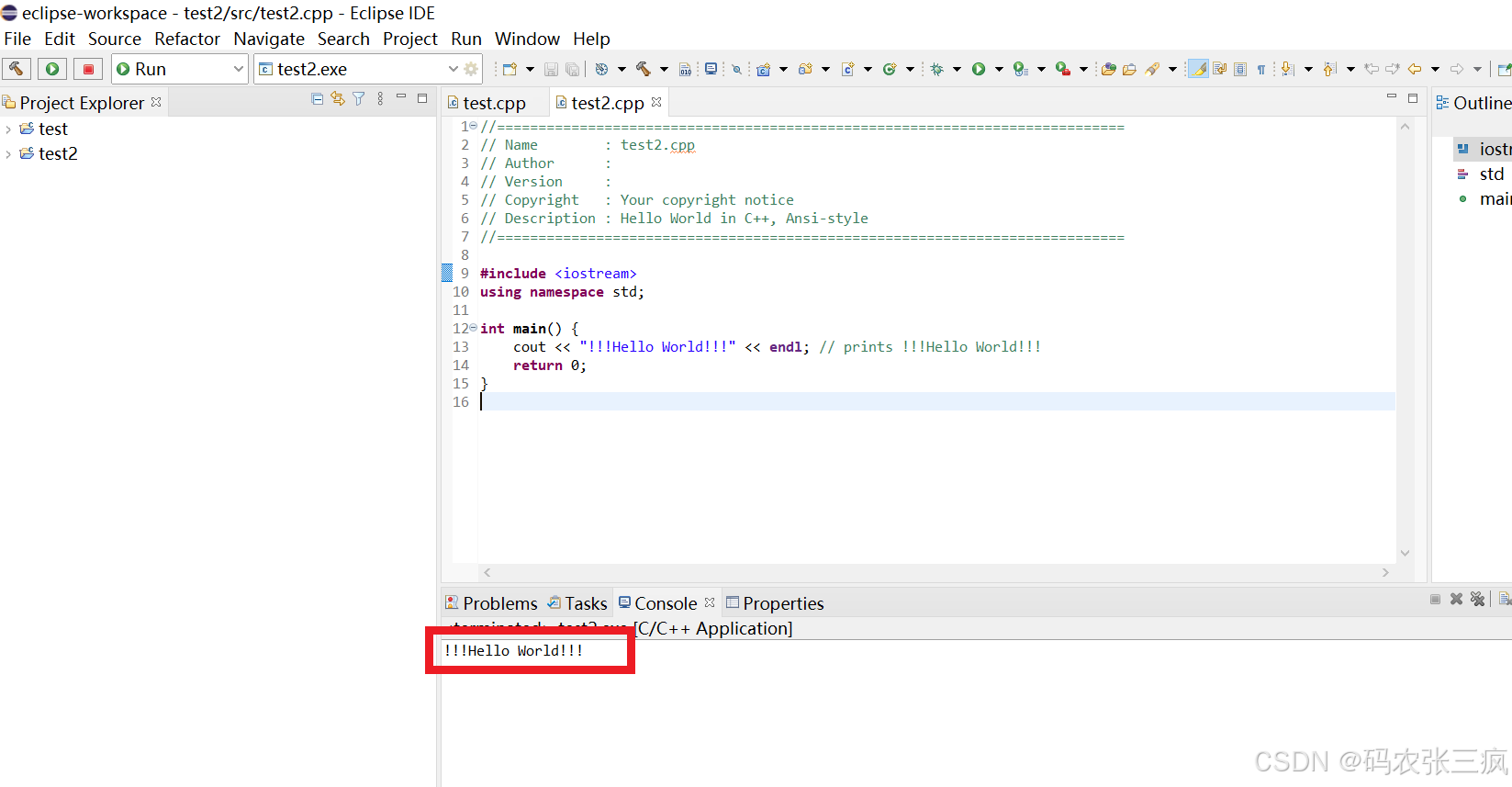Click the Open Task folder icon
The image size is (1512, 787).
point(1130,69)
